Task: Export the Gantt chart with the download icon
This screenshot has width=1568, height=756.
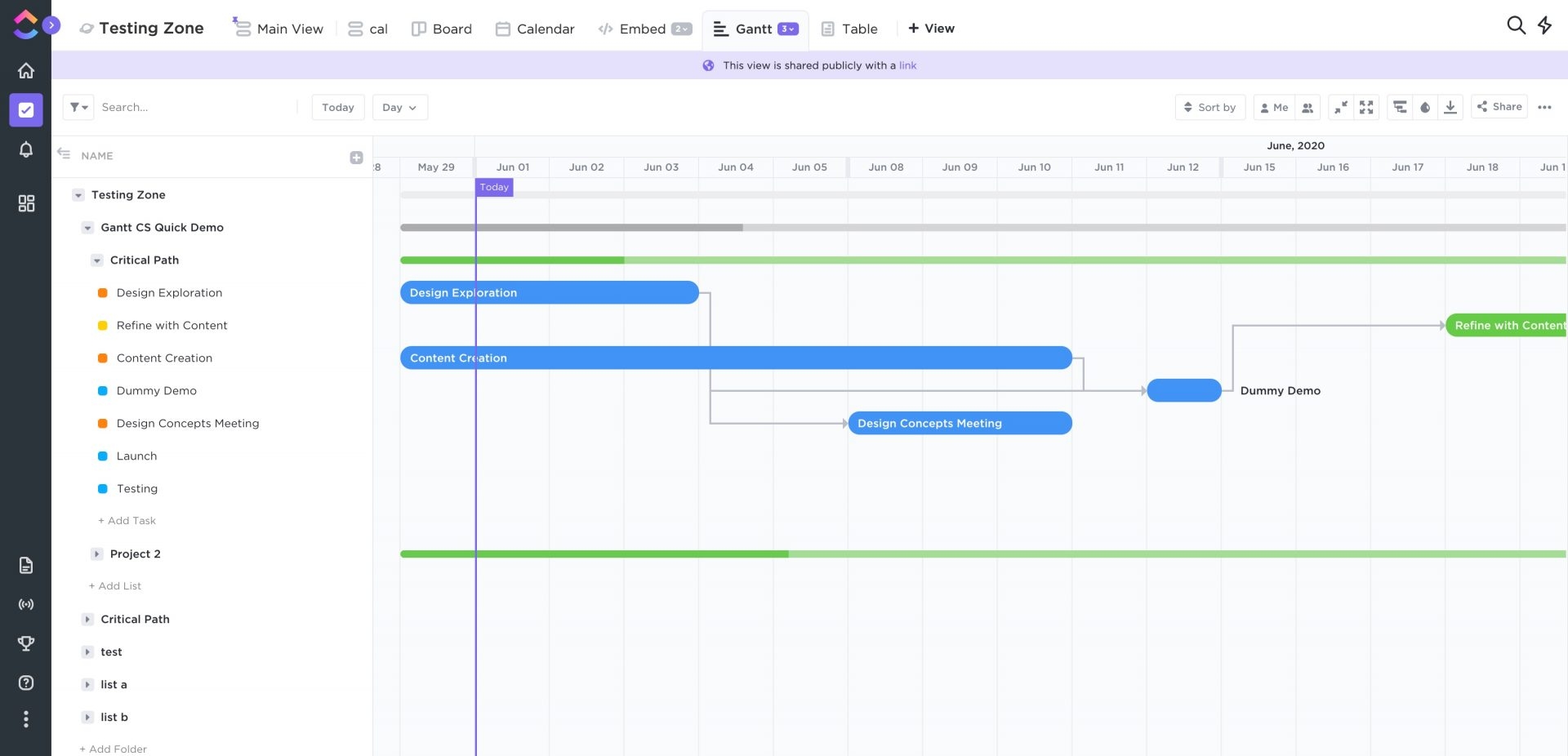Action: tap(1450, 107)
